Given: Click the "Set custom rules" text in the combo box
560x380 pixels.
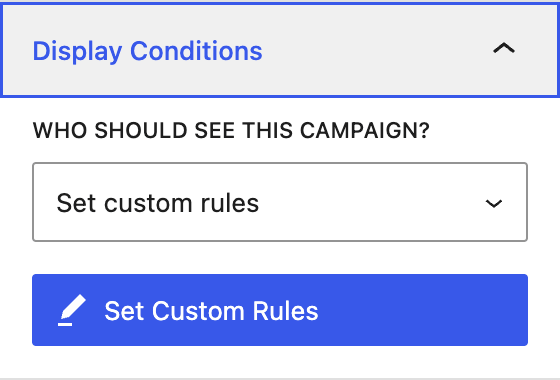Looking at the screenshot, I should tap(158, 203).
